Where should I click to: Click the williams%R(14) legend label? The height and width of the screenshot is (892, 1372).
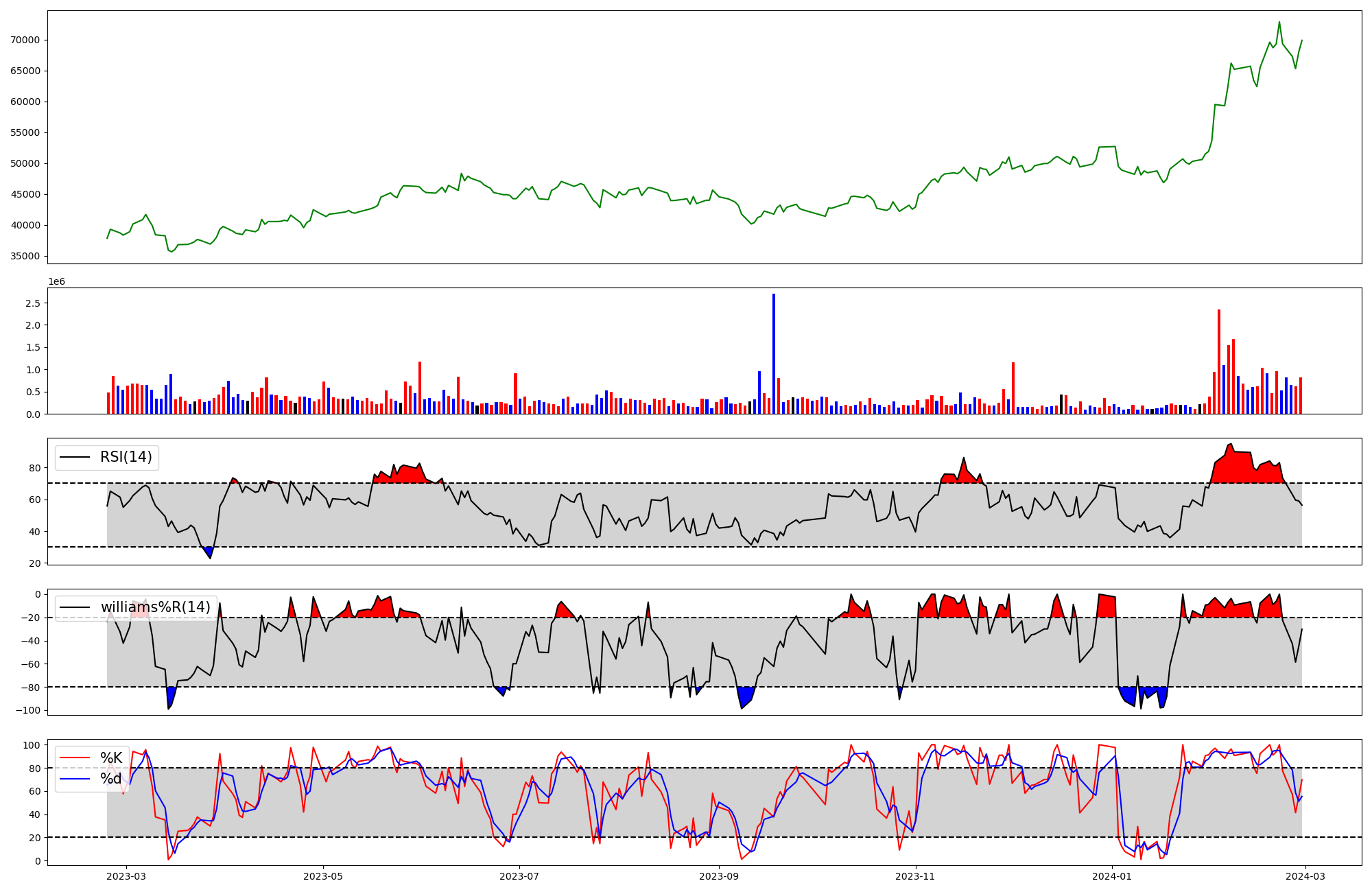point(155,607)
